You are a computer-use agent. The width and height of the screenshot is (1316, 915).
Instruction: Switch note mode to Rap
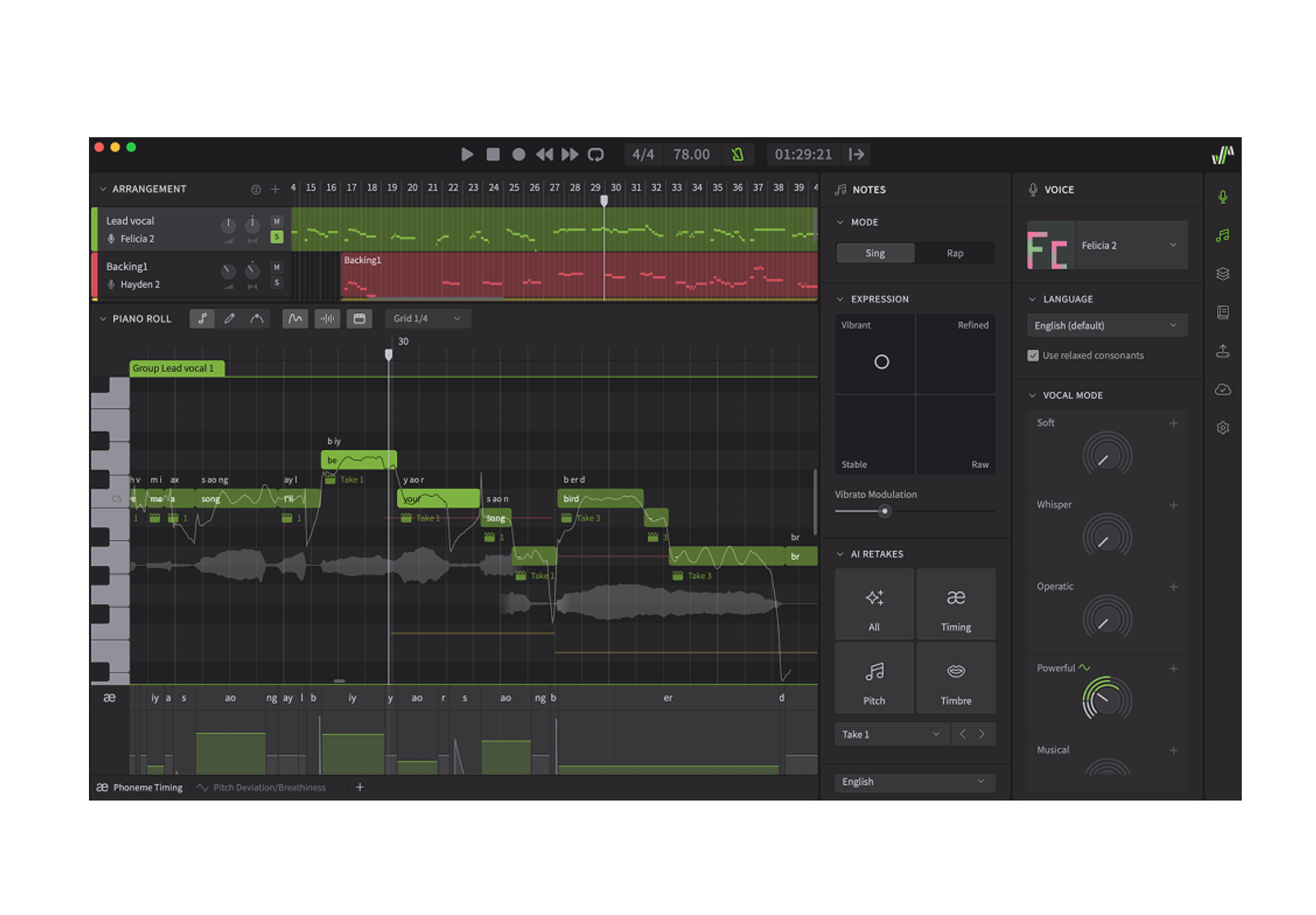click(955, 253)
